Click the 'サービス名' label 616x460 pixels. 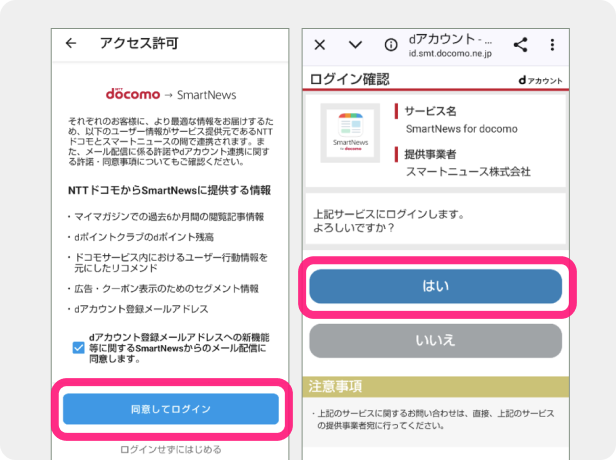(430, 111)
